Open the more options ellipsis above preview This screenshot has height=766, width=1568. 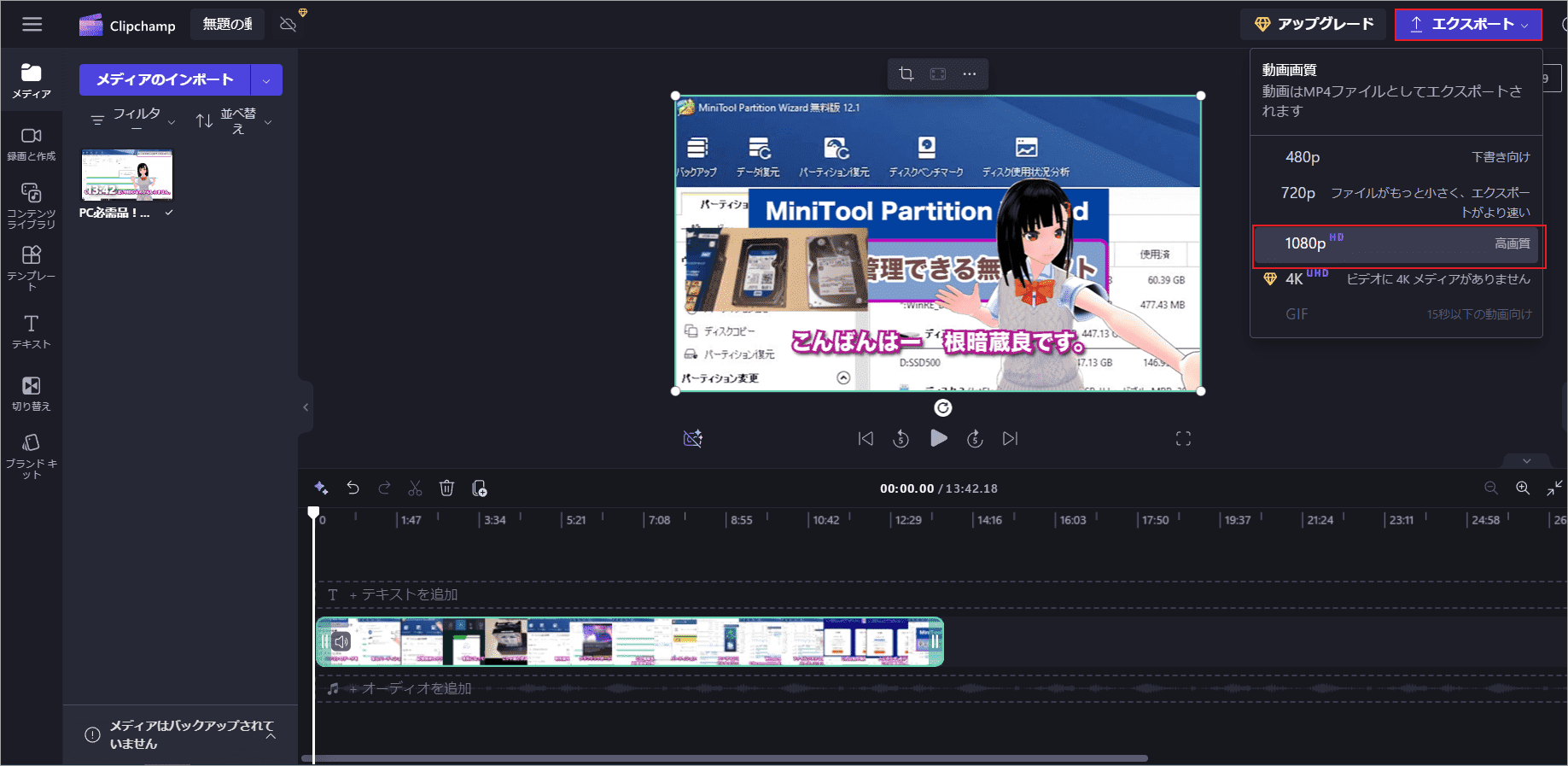coord(970,74)
